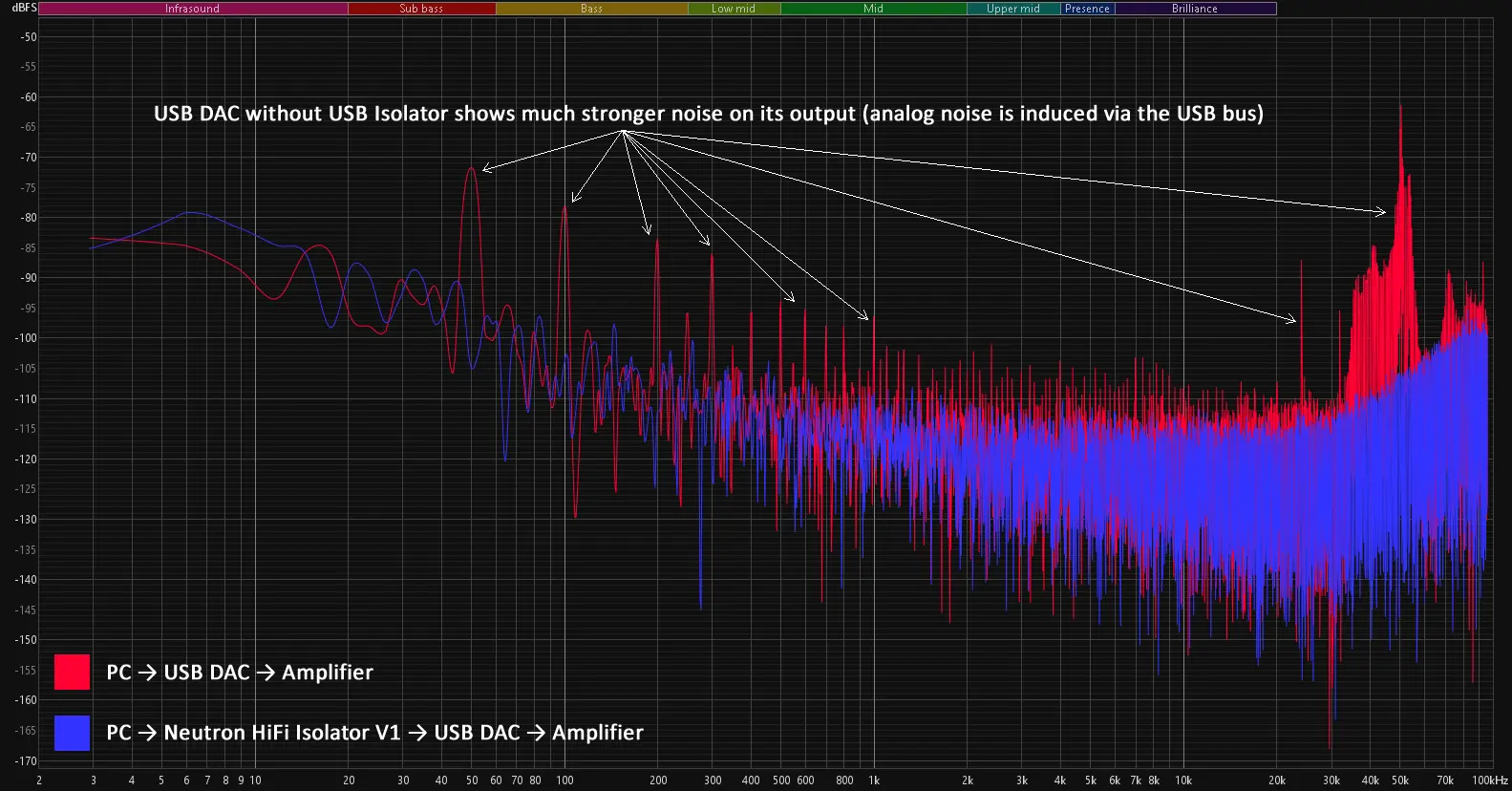Image resolution: width=1512 pixels, height=791 pixels.
Task: Click the Upper mid band header
Action: (1012, 9)
